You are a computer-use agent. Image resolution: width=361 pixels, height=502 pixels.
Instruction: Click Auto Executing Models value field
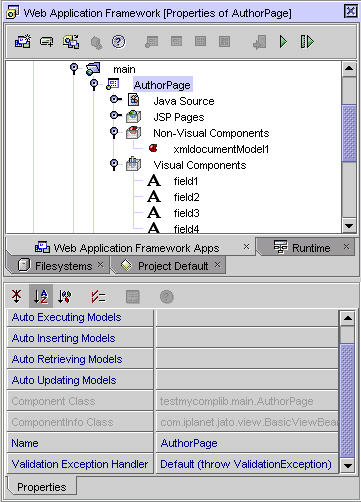[x=247, y=318]
